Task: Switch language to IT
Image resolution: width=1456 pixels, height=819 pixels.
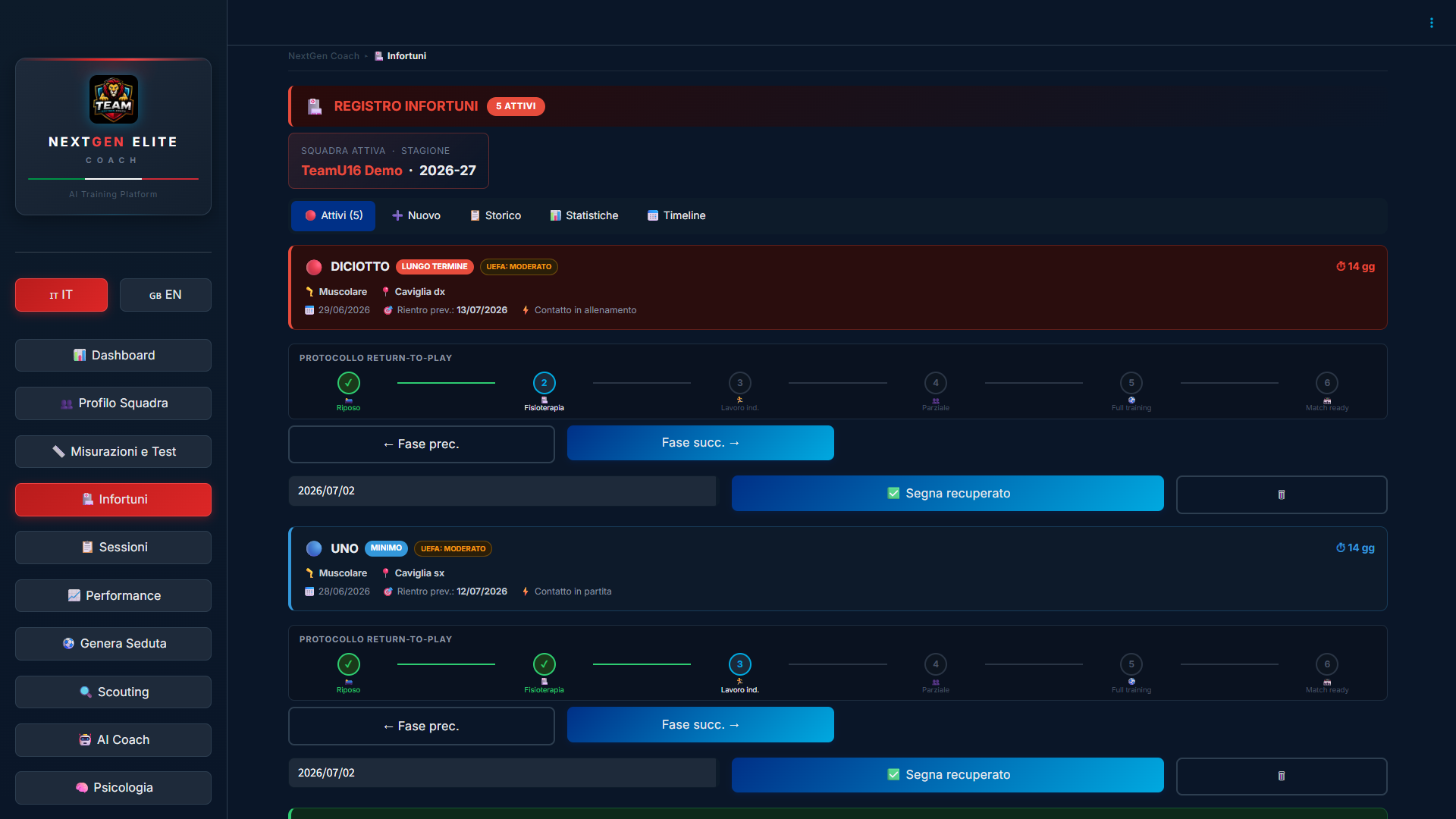Action: [x=61, y=295]
